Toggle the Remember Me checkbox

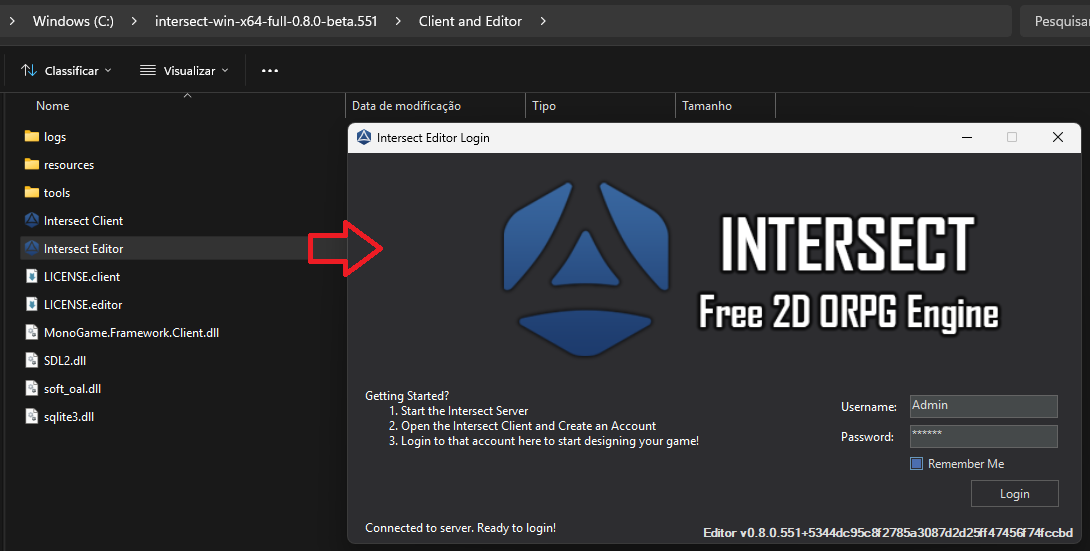click(916, 463)
